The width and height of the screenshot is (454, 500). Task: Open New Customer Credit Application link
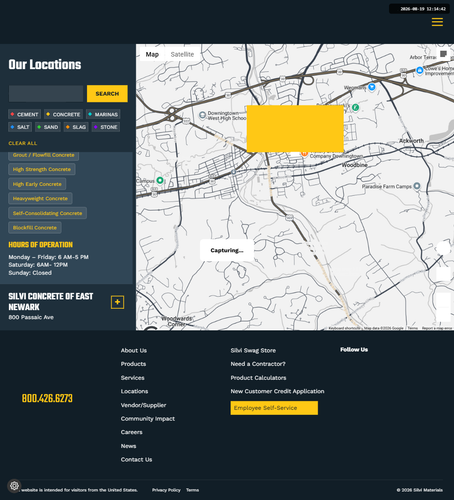[277, 391]
